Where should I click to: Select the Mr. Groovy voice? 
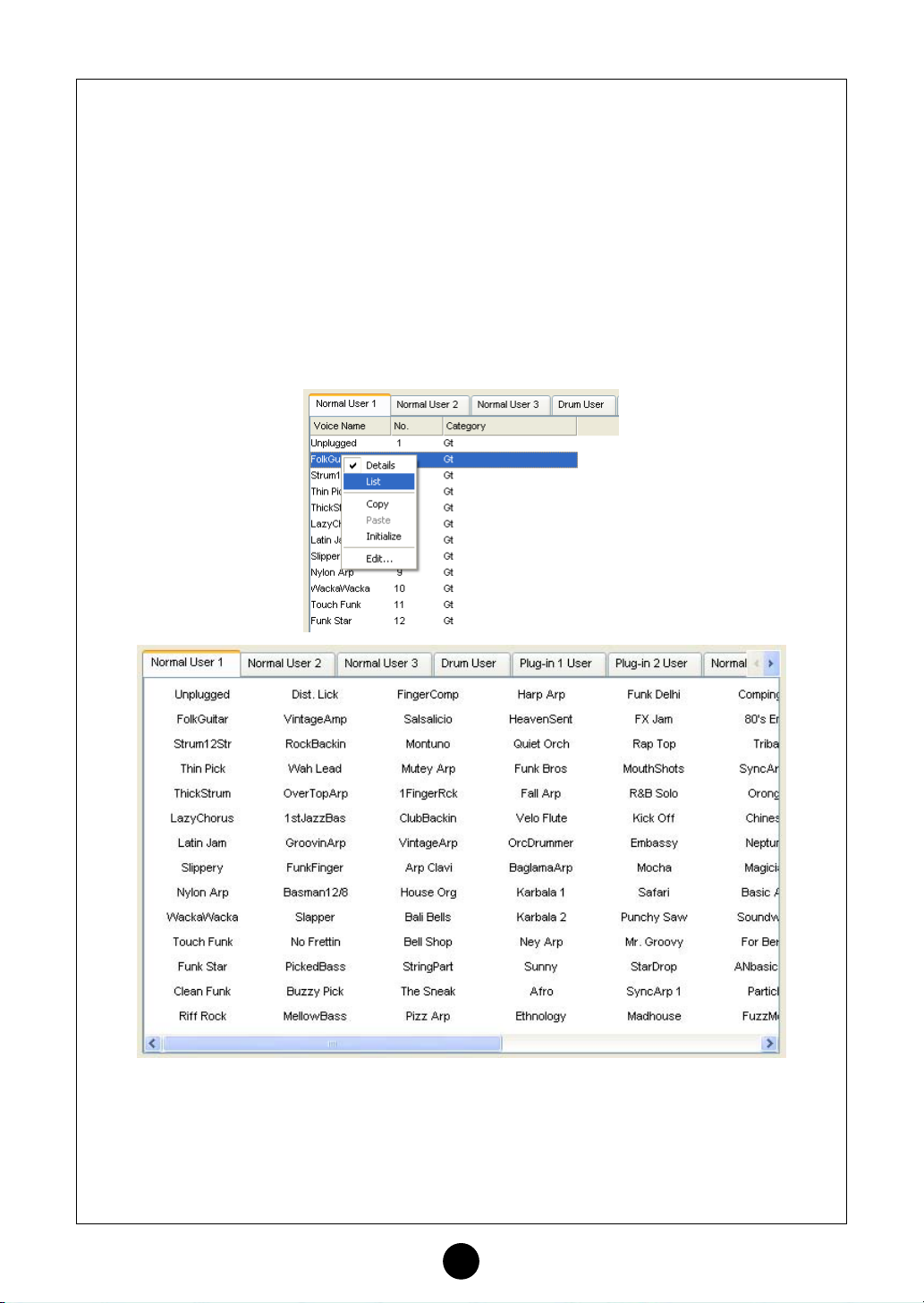654,943
